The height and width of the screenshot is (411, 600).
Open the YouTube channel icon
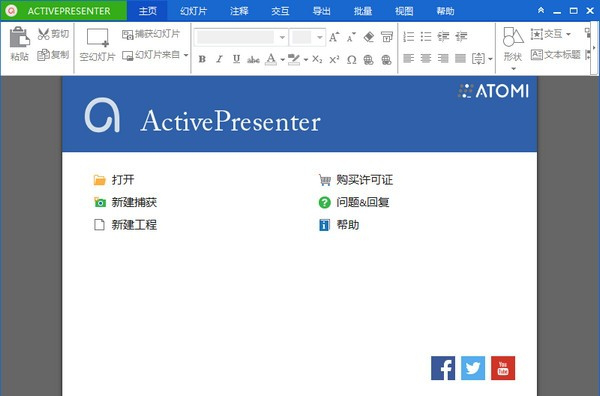[503, 368]
